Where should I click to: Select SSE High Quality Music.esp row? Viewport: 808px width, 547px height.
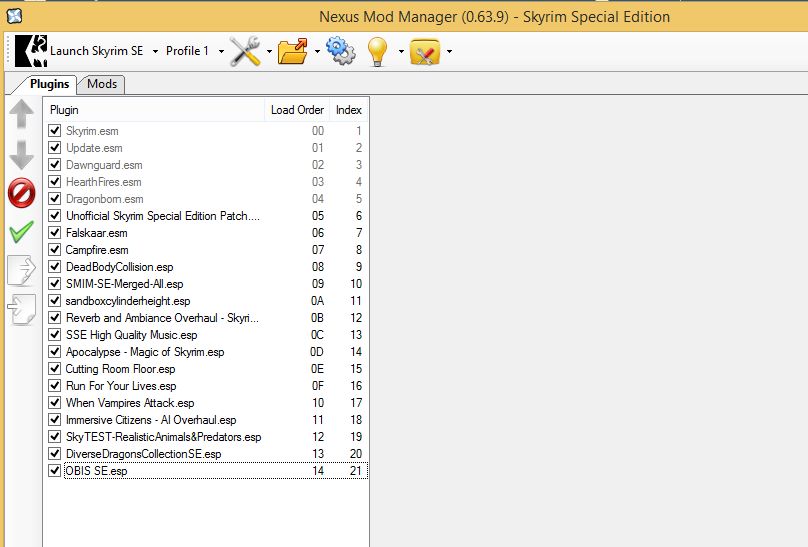point(206,335)
